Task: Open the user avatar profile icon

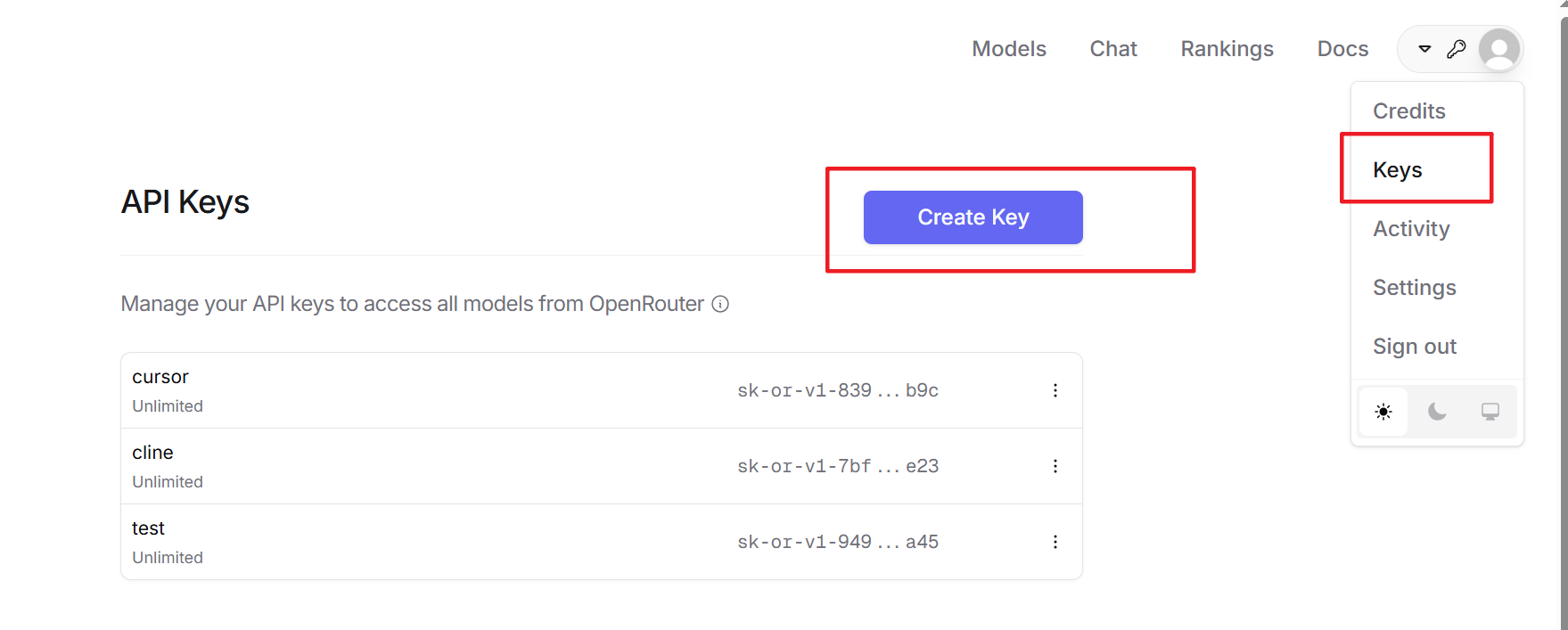Action: [x=1499, y=49]
